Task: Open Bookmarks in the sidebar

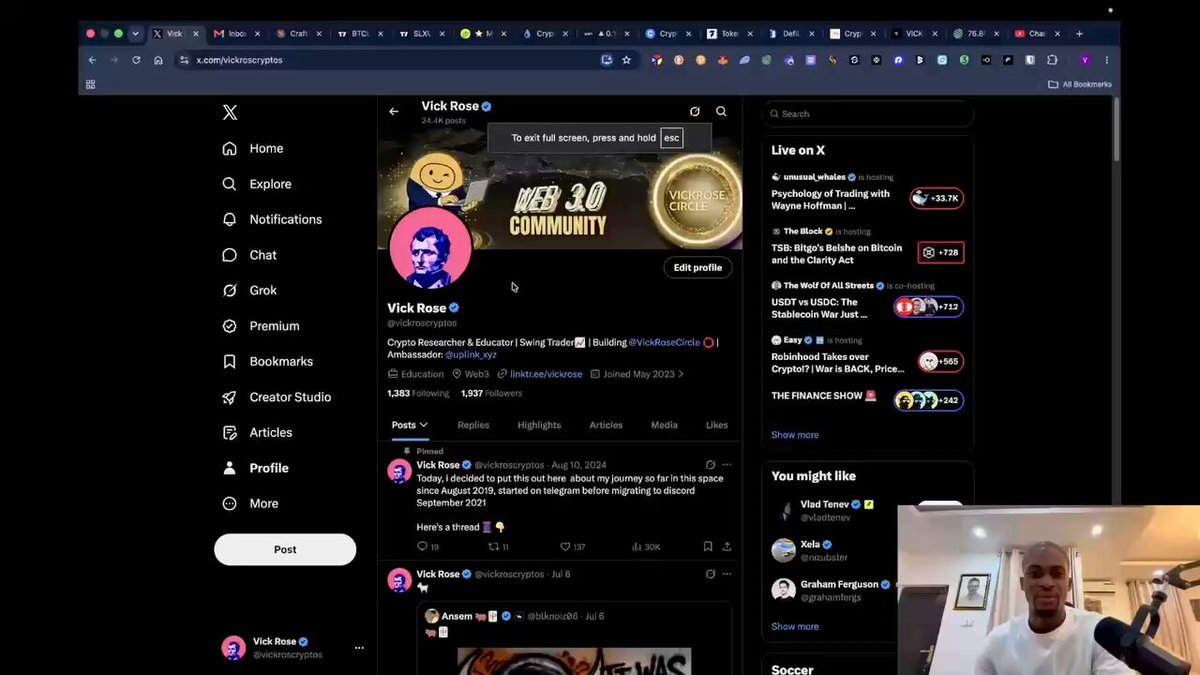Action: 267,361
